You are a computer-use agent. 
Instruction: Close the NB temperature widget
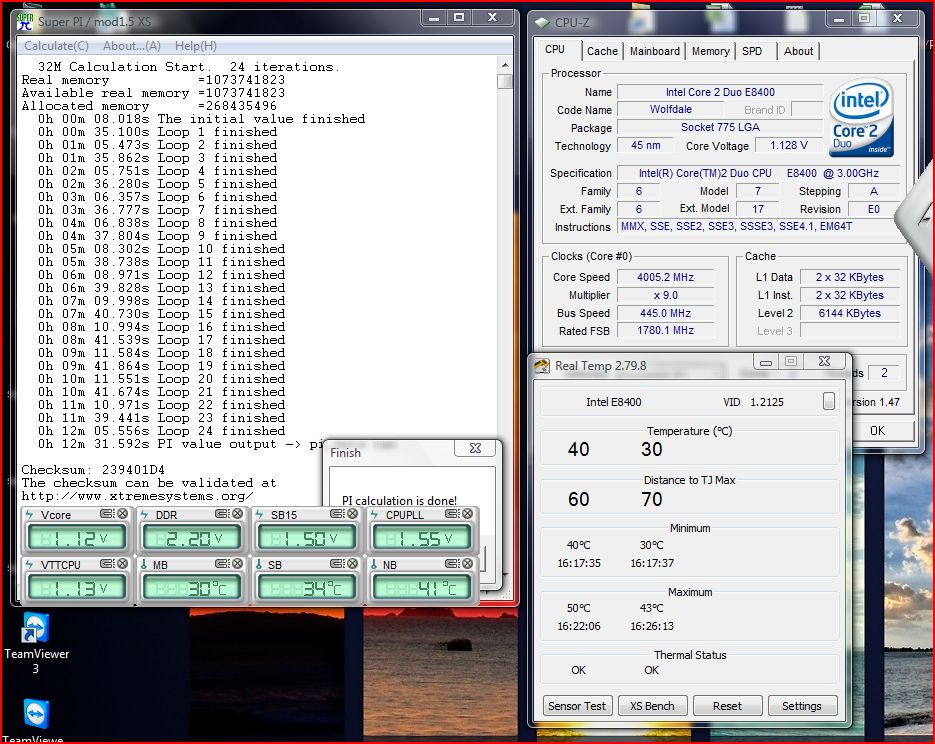468,564
